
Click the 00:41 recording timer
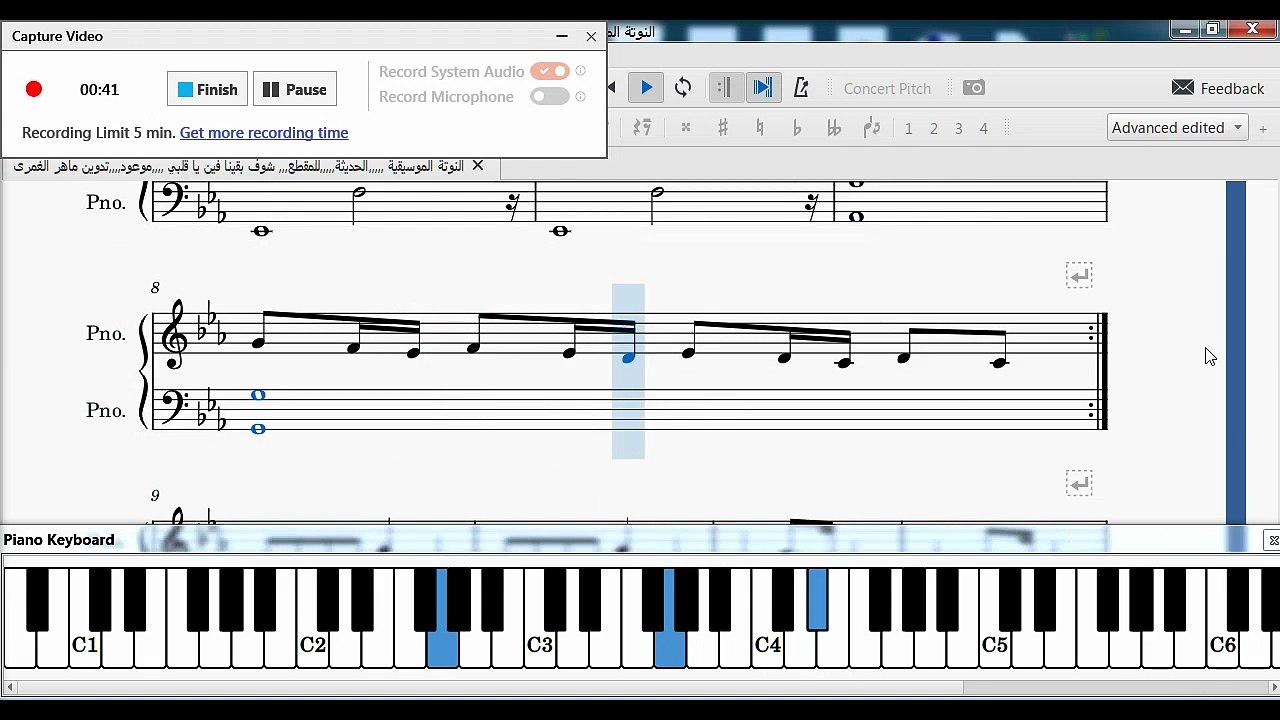pyautogui.click(x=99, y=89)
